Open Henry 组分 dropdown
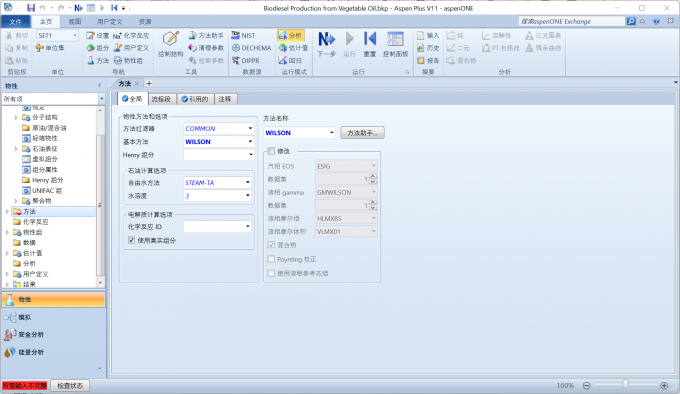 [x=250, y=154]
